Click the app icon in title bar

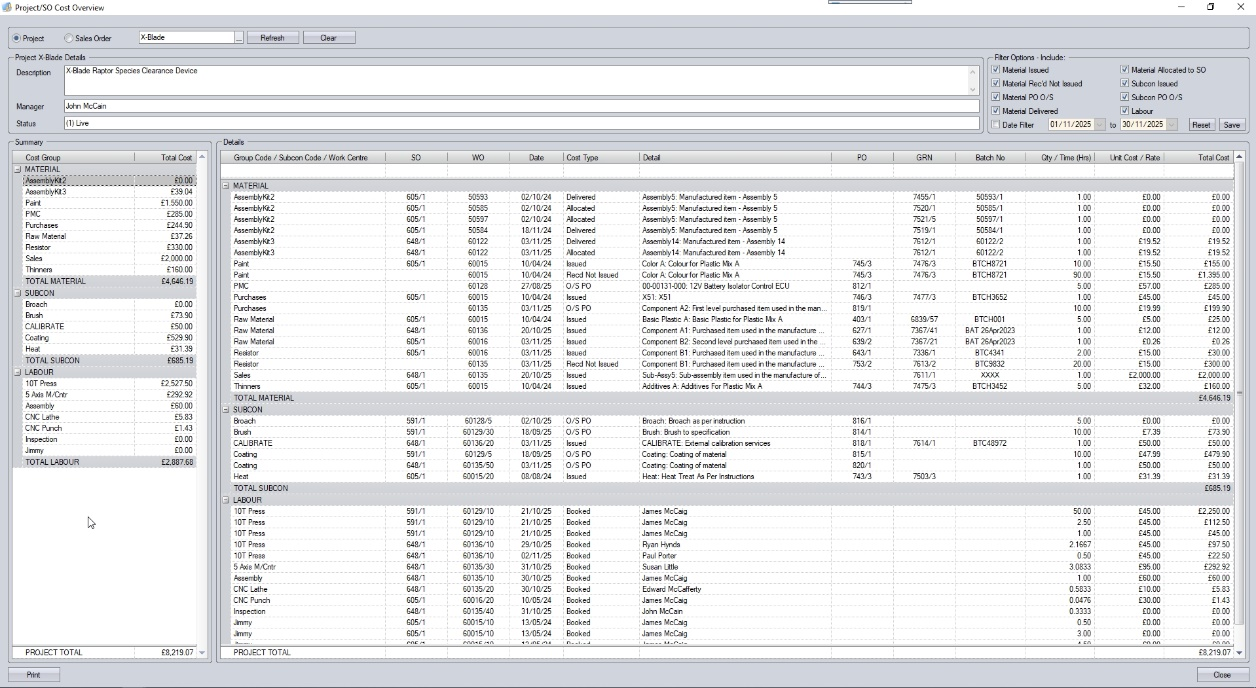point(8,7)
